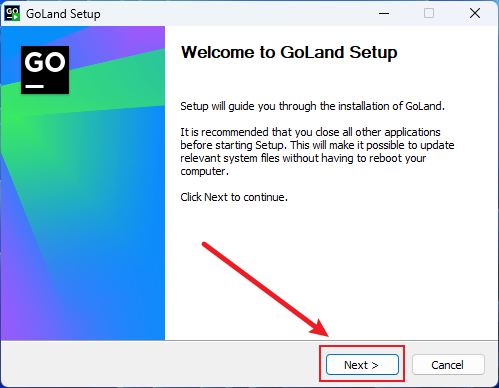Click the black GO logo square

point(45,70)
